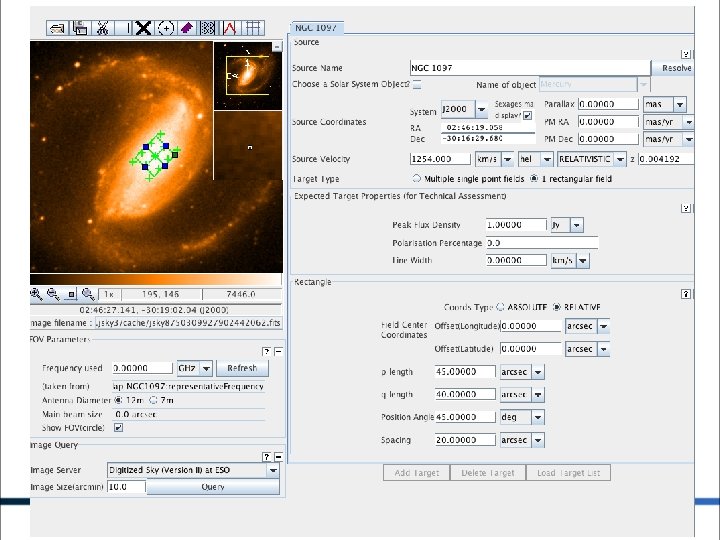The width and height of the screenshot is (720, 540).
Task: Click the scissors cut-levels toolbar icon
Action: (x=102, y=28)
